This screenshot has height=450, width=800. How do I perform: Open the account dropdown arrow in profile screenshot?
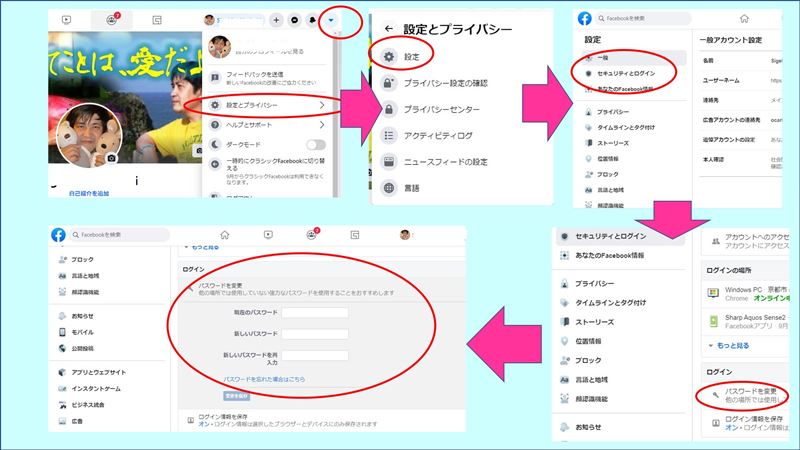tap(331, 20)
